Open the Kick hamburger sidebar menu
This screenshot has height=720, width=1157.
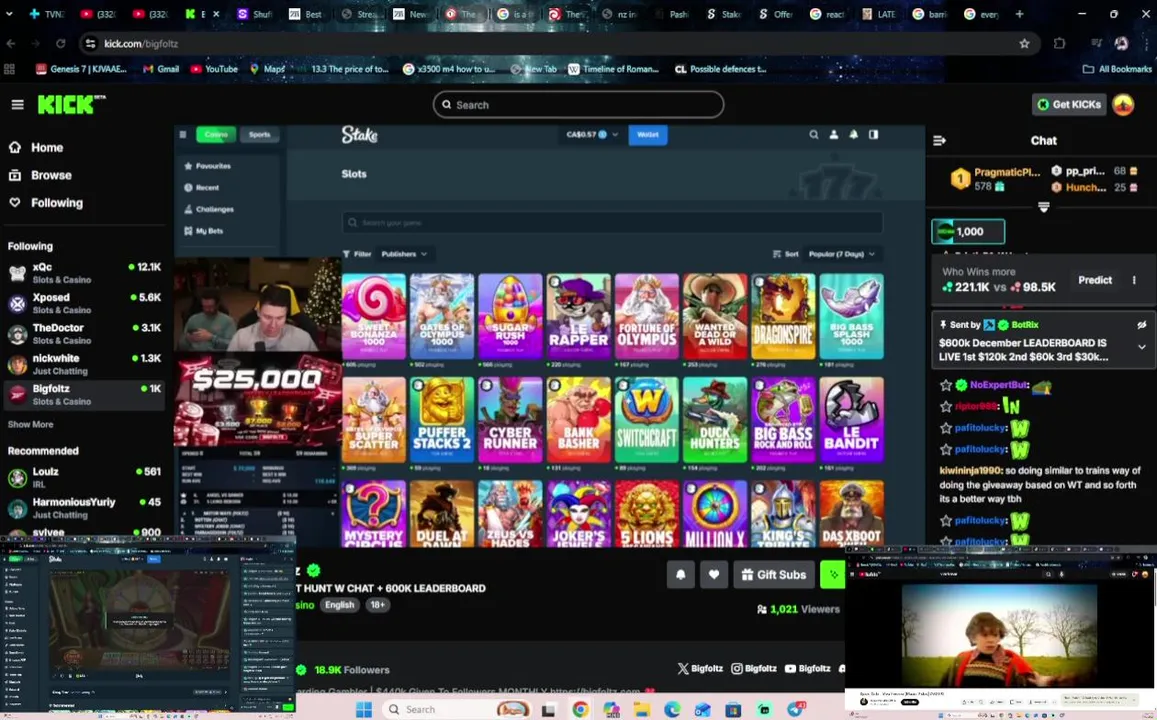coord(17,105)
